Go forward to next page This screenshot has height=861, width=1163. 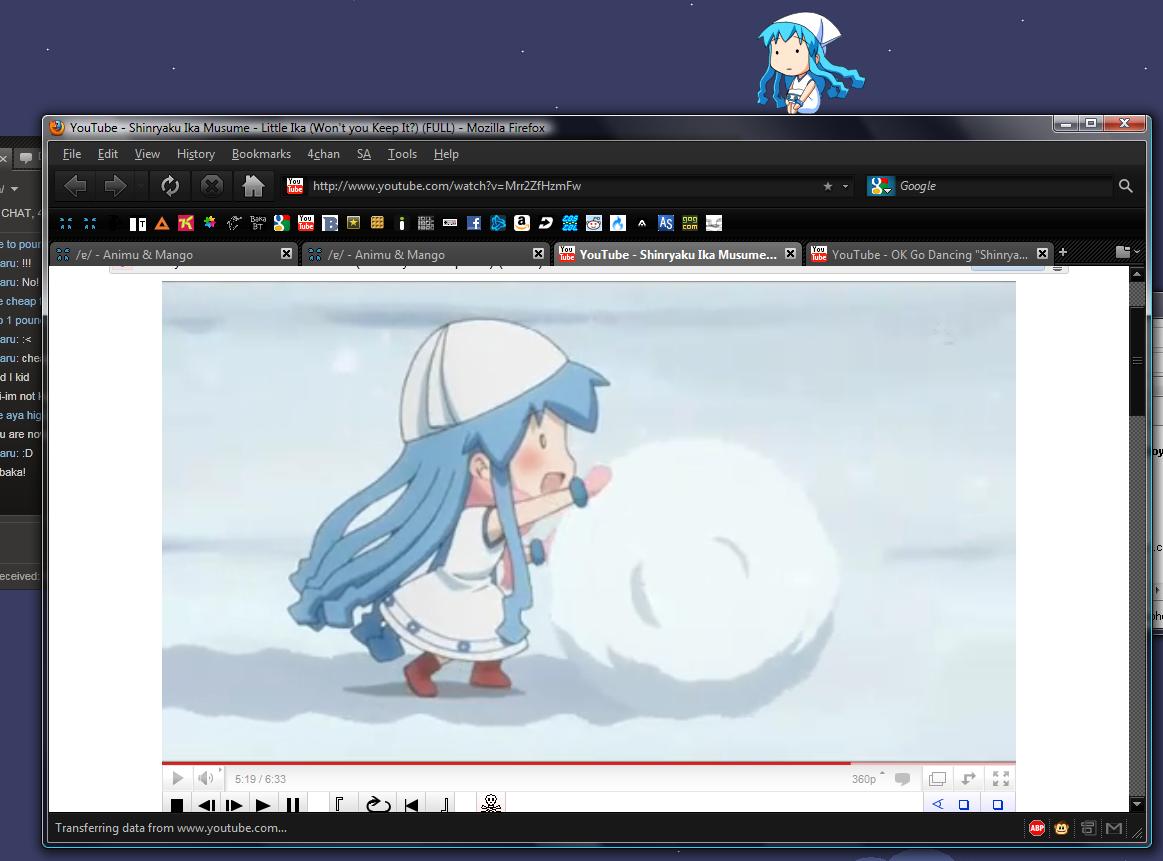point(115,185)
